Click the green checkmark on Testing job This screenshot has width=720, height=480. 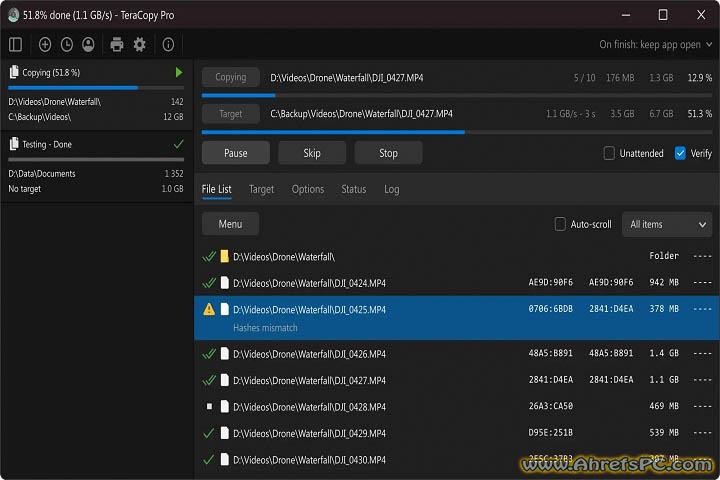179,144
